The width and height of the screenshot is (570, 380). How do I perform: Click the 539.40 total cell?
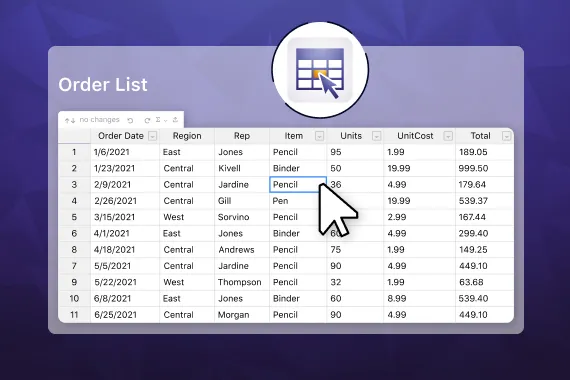point(485,299)
